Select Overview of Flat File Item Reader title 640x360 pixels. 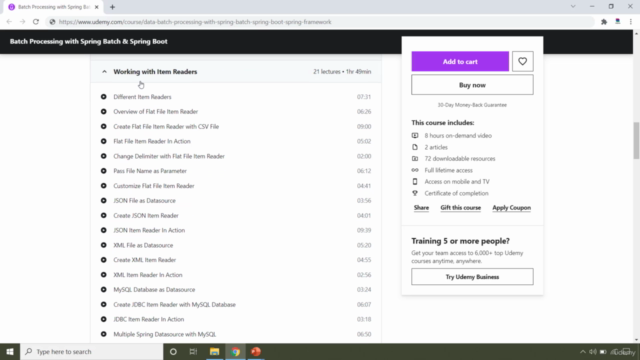click(156, 111)
